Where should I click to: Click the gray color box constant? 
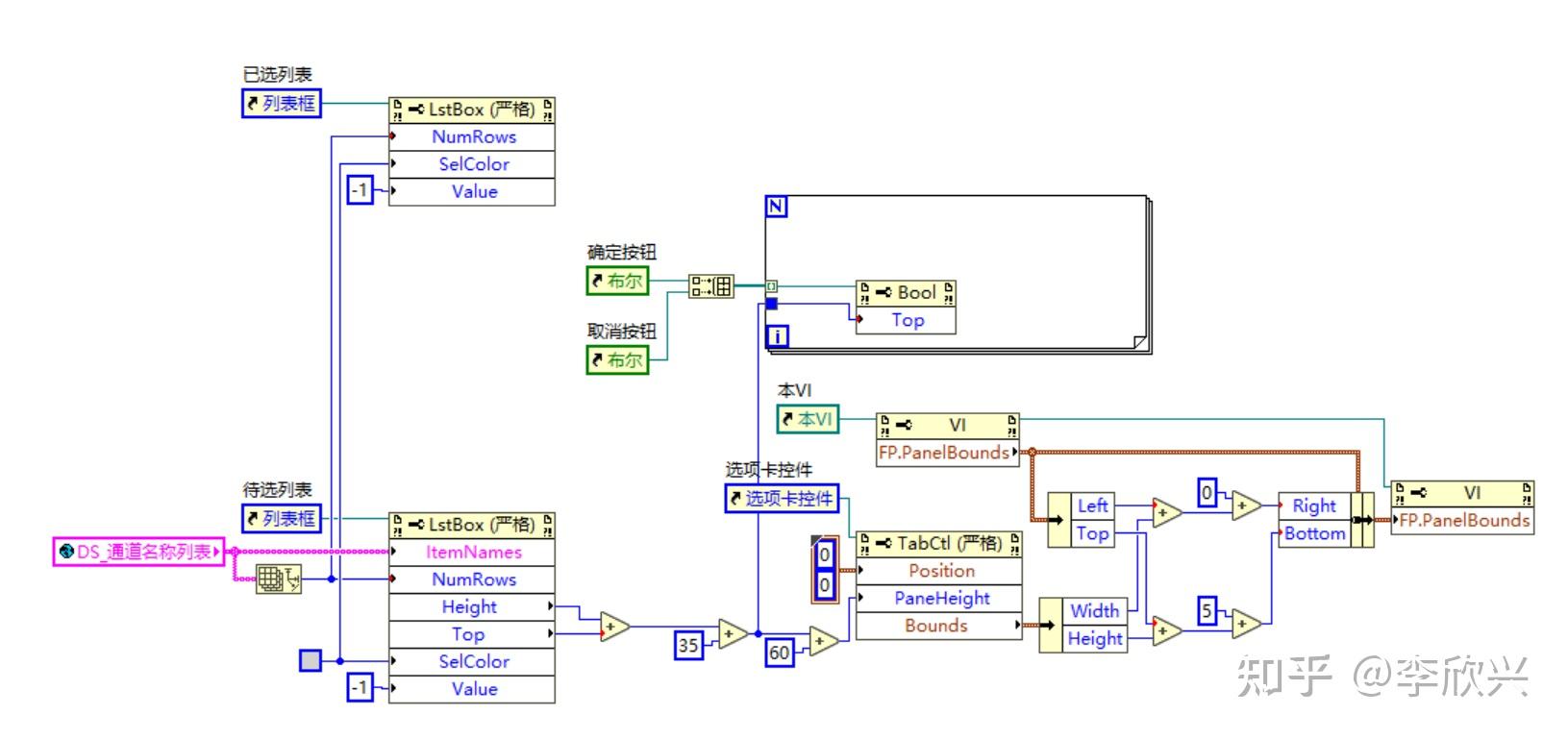(x=311, y=661)
